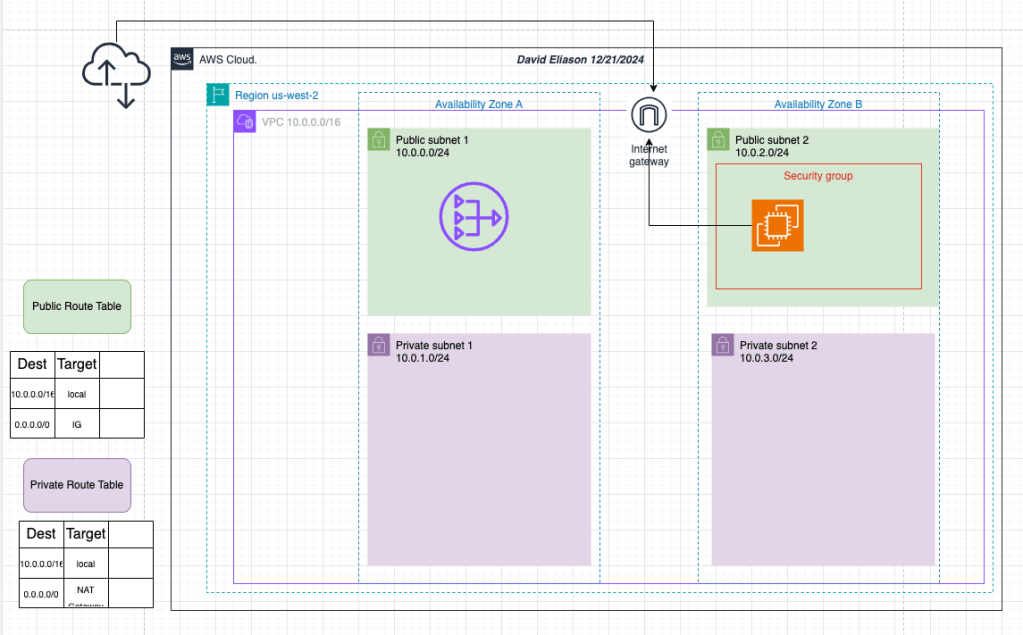This screenshot has height=635, width=1023.
Task: Click the Public subnet 2 lock icon
Action: point(719,140)
